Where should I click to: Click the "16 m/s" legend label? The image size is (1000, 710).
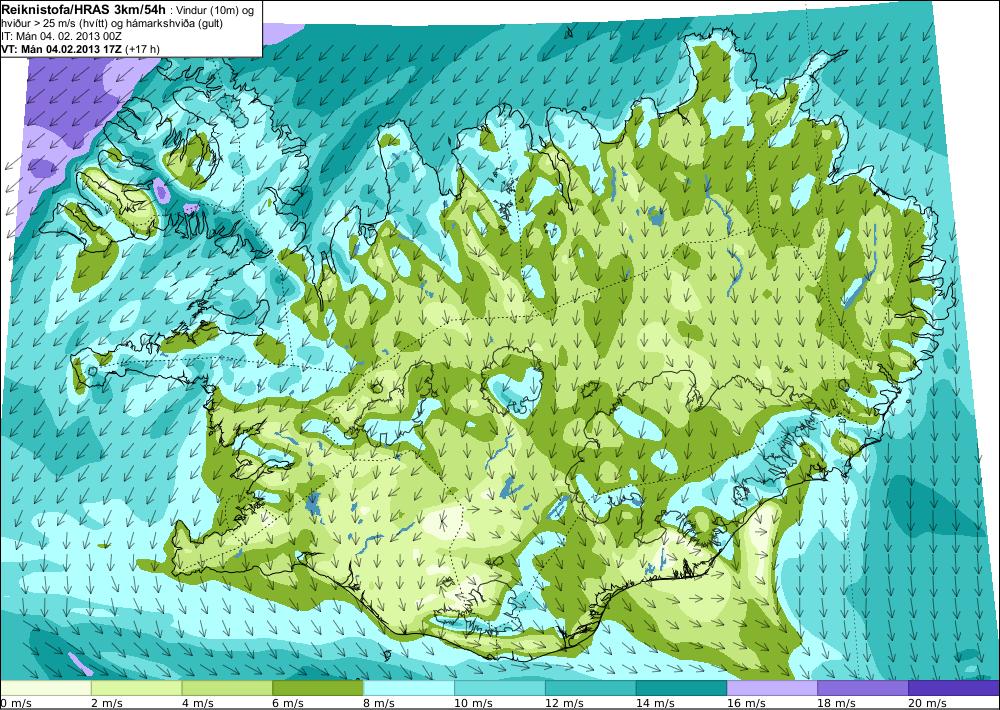pos(746,703)
